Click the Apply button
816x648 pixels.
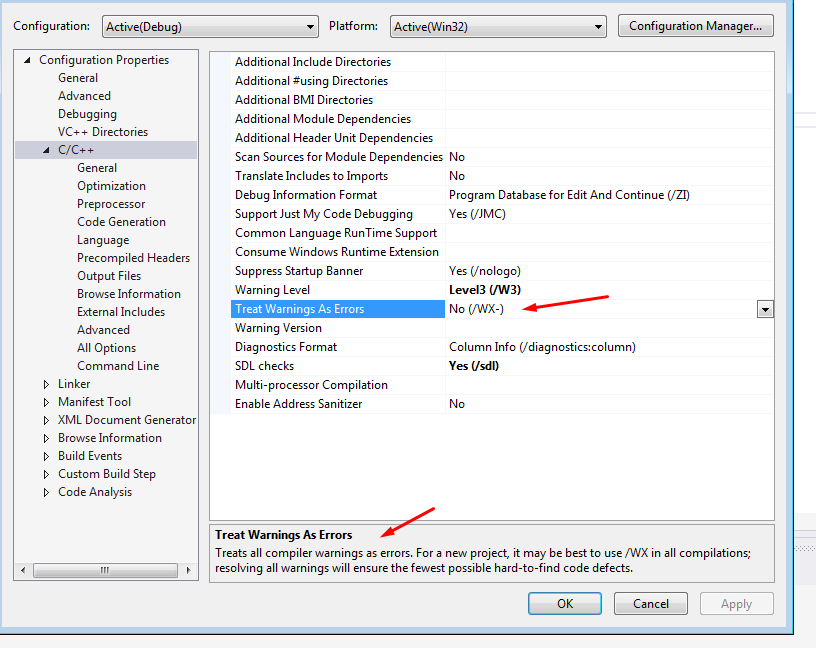pos(736,604)
